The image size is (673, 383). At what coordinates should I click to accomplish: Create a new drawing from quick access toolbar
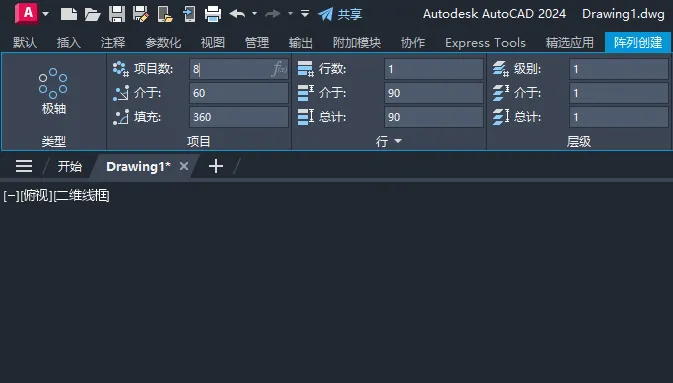[x=69, y=14]
